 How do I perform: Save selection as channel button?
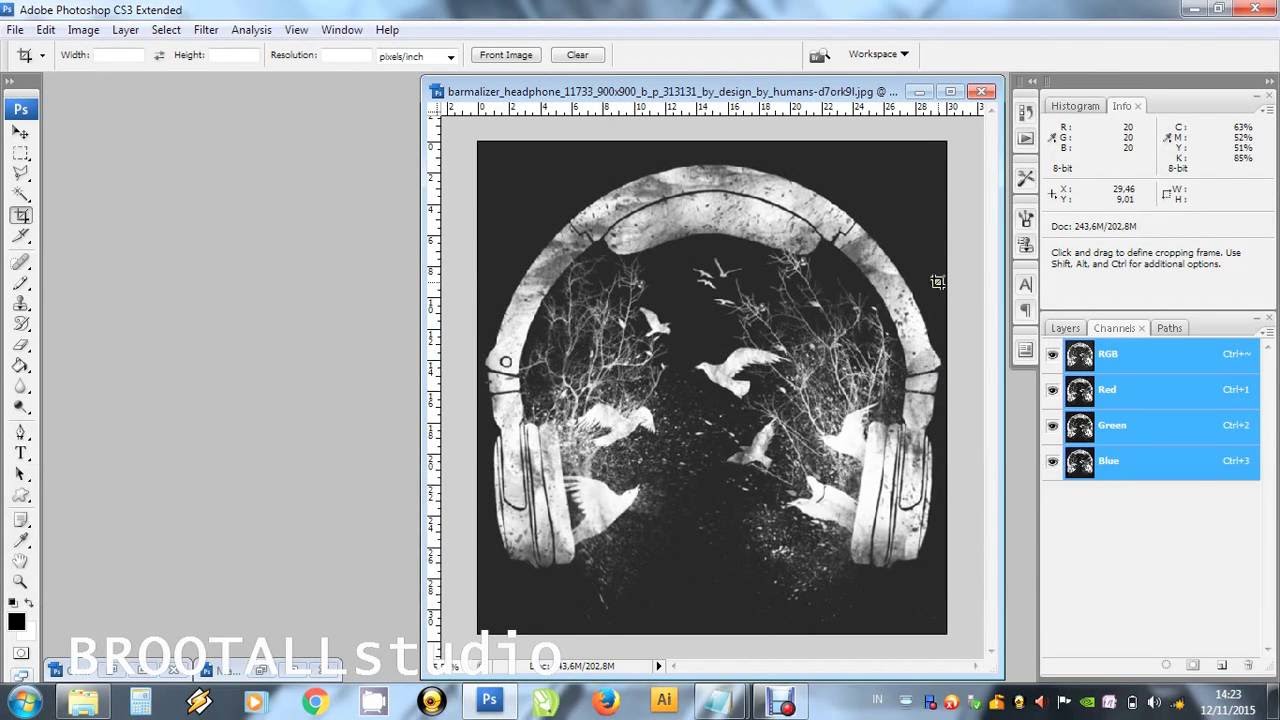click(x=1193, y=665)
